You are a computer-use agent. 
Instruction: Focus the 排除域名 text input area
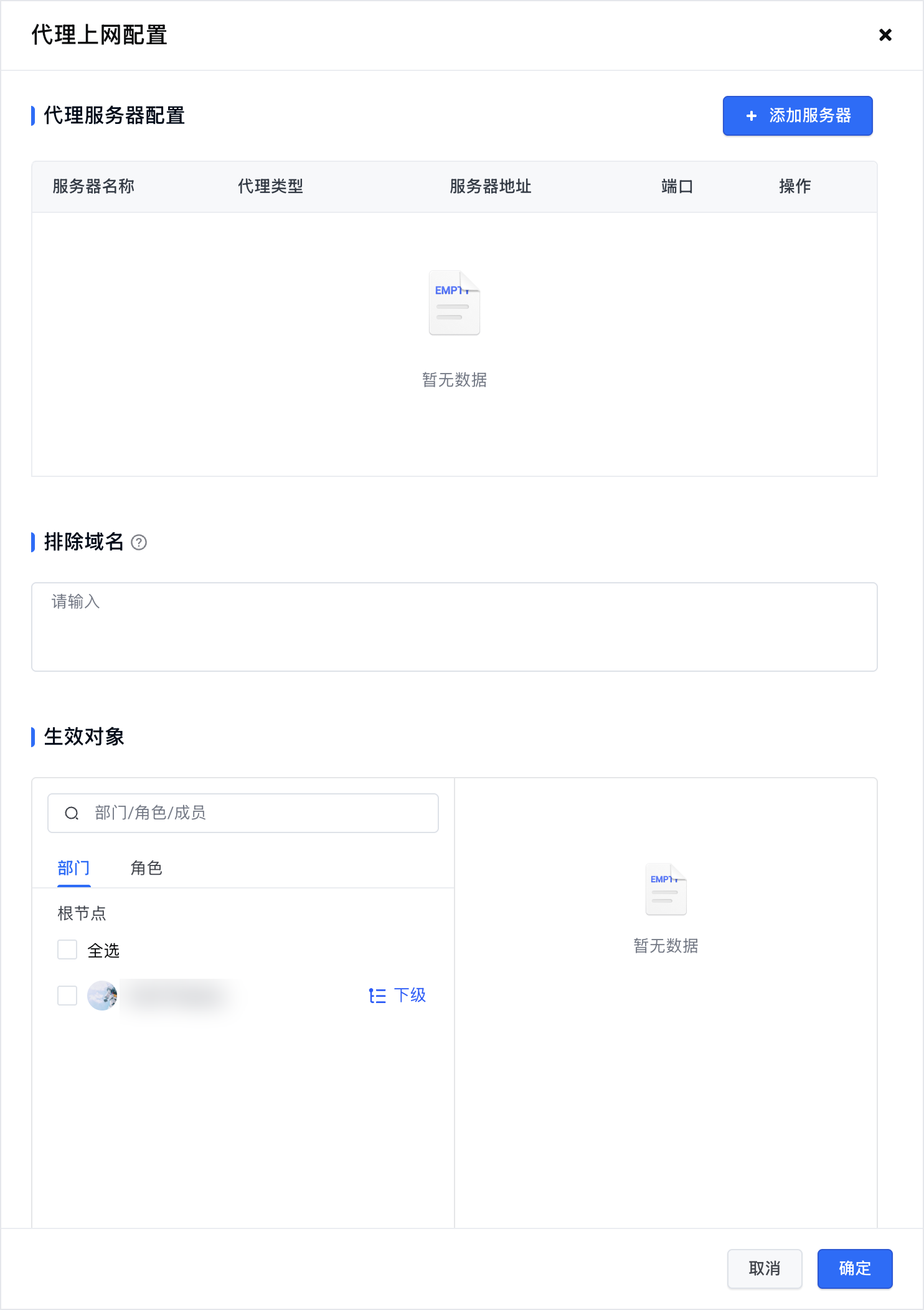click(x=455, y=627)
